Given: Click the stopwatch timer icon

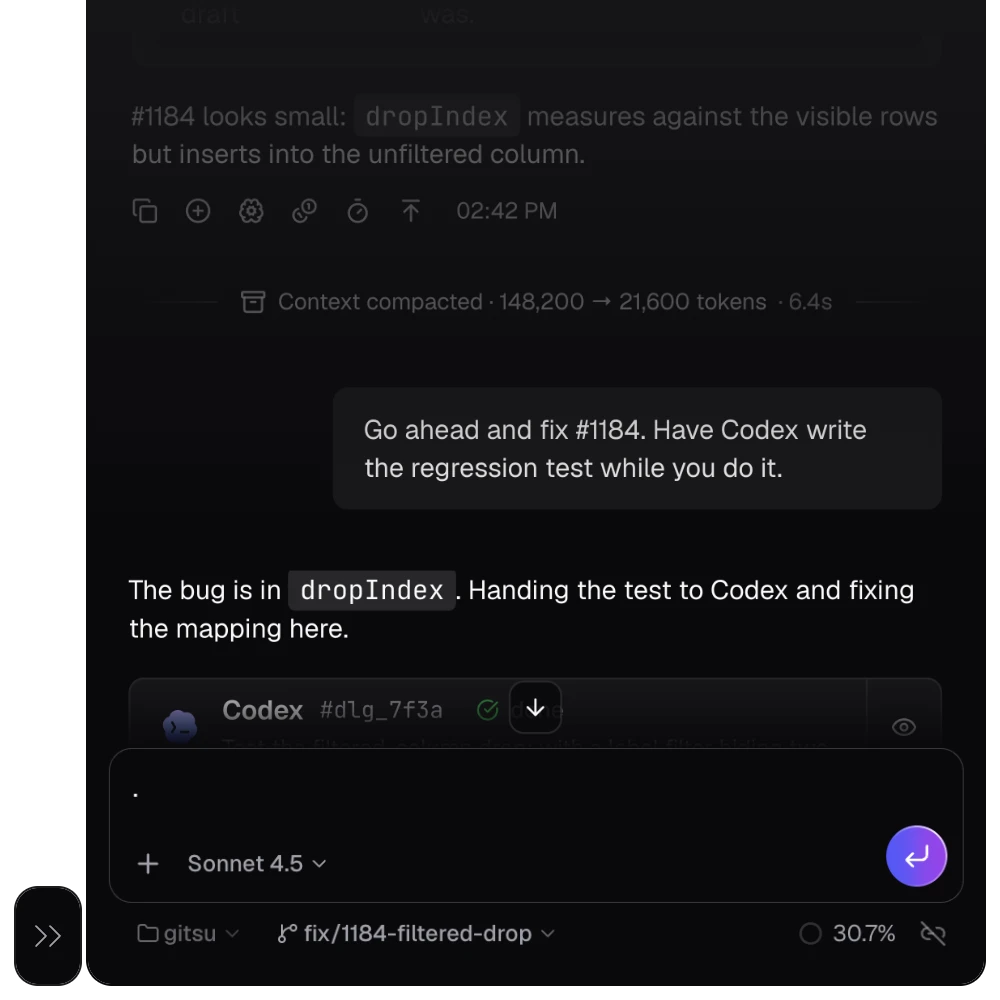Looking at the screenshot, I should click(357, 211).
